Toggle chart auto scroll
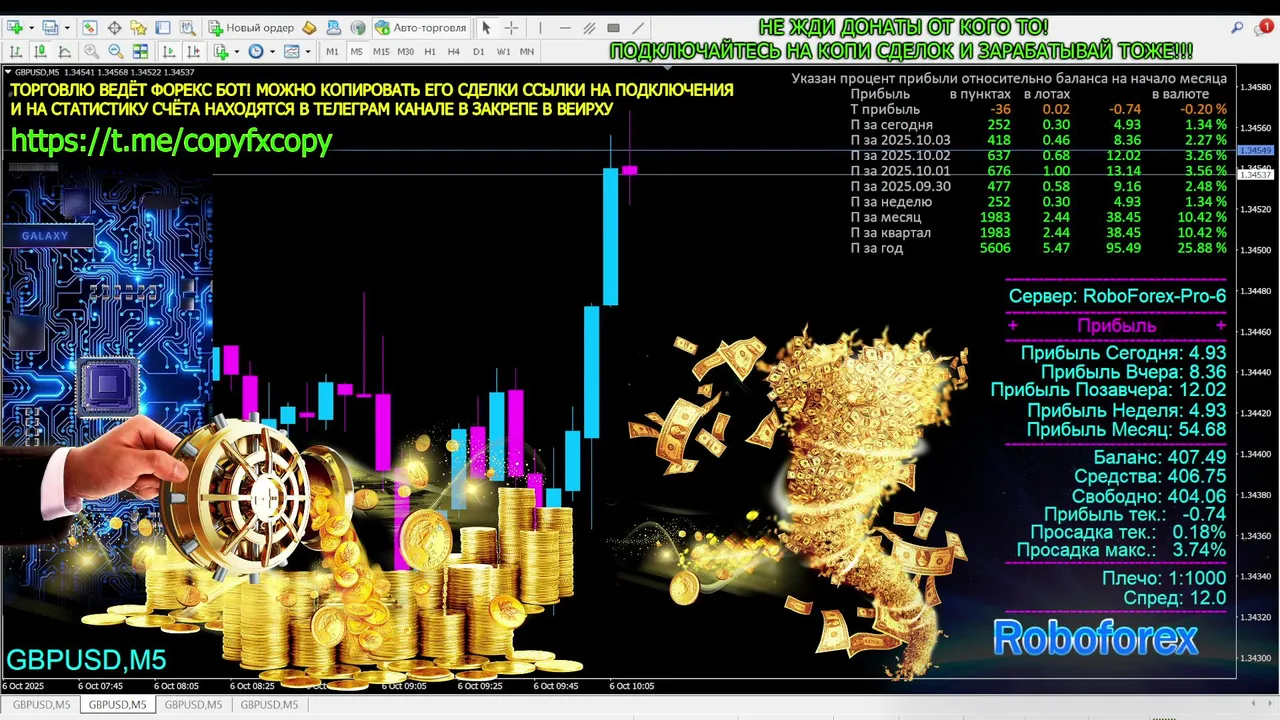This screenshot has width=1280, height=720. click(168, 51)
